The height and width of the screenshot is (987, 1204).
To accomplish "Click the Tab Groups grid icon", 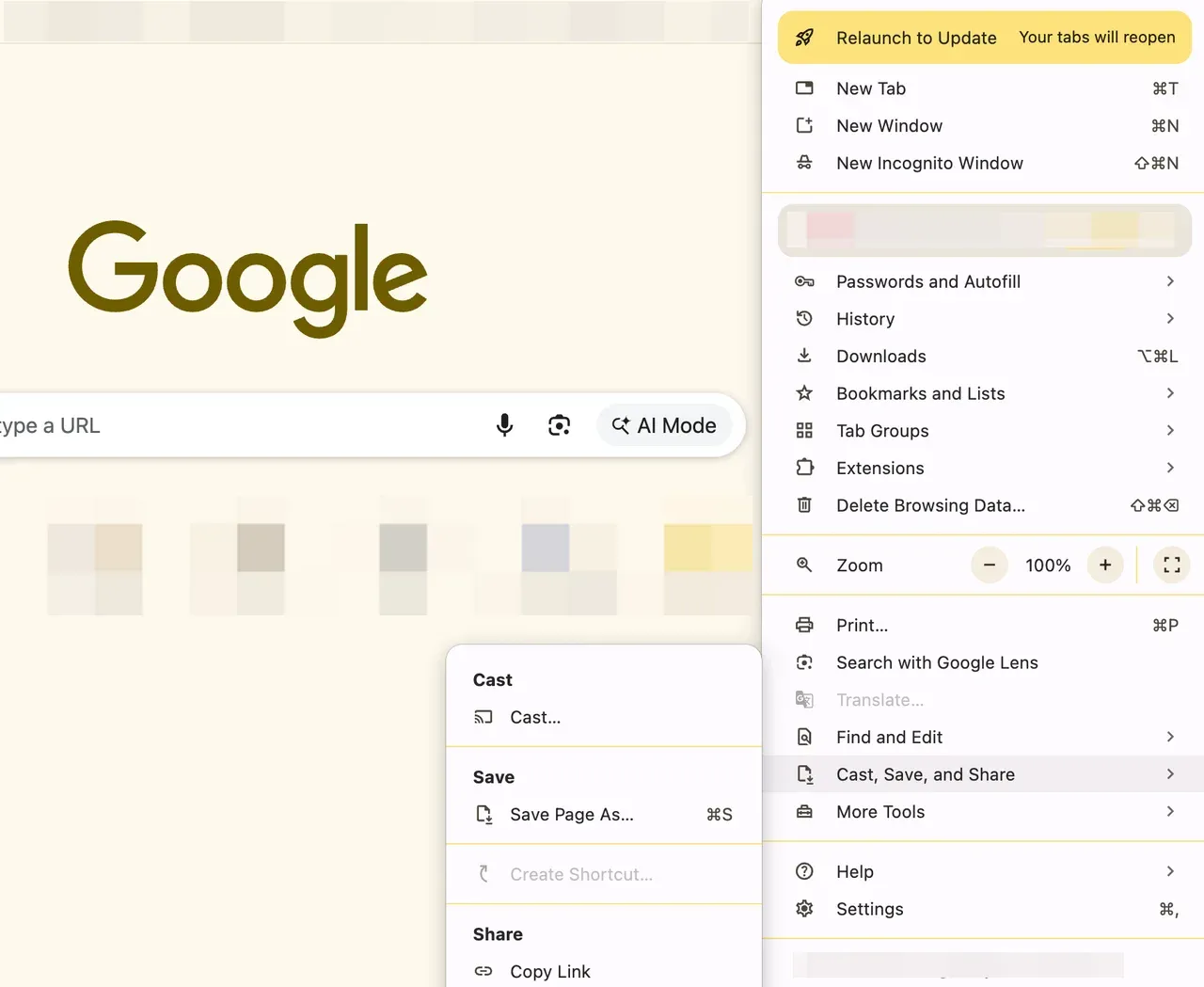I will point(804,431).
